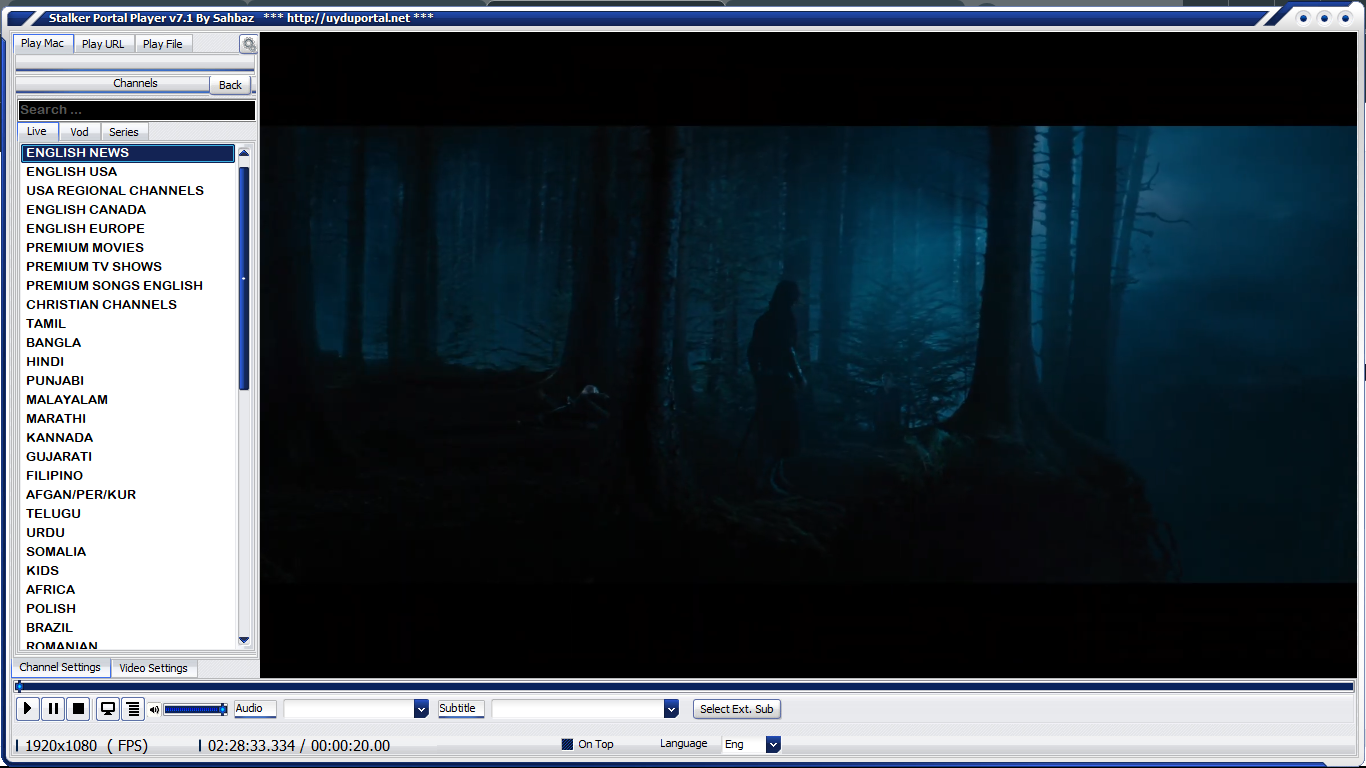Select the AFRICA category
The height and width of the screenshot is (768, 1366).
click(x=128, y=590)
